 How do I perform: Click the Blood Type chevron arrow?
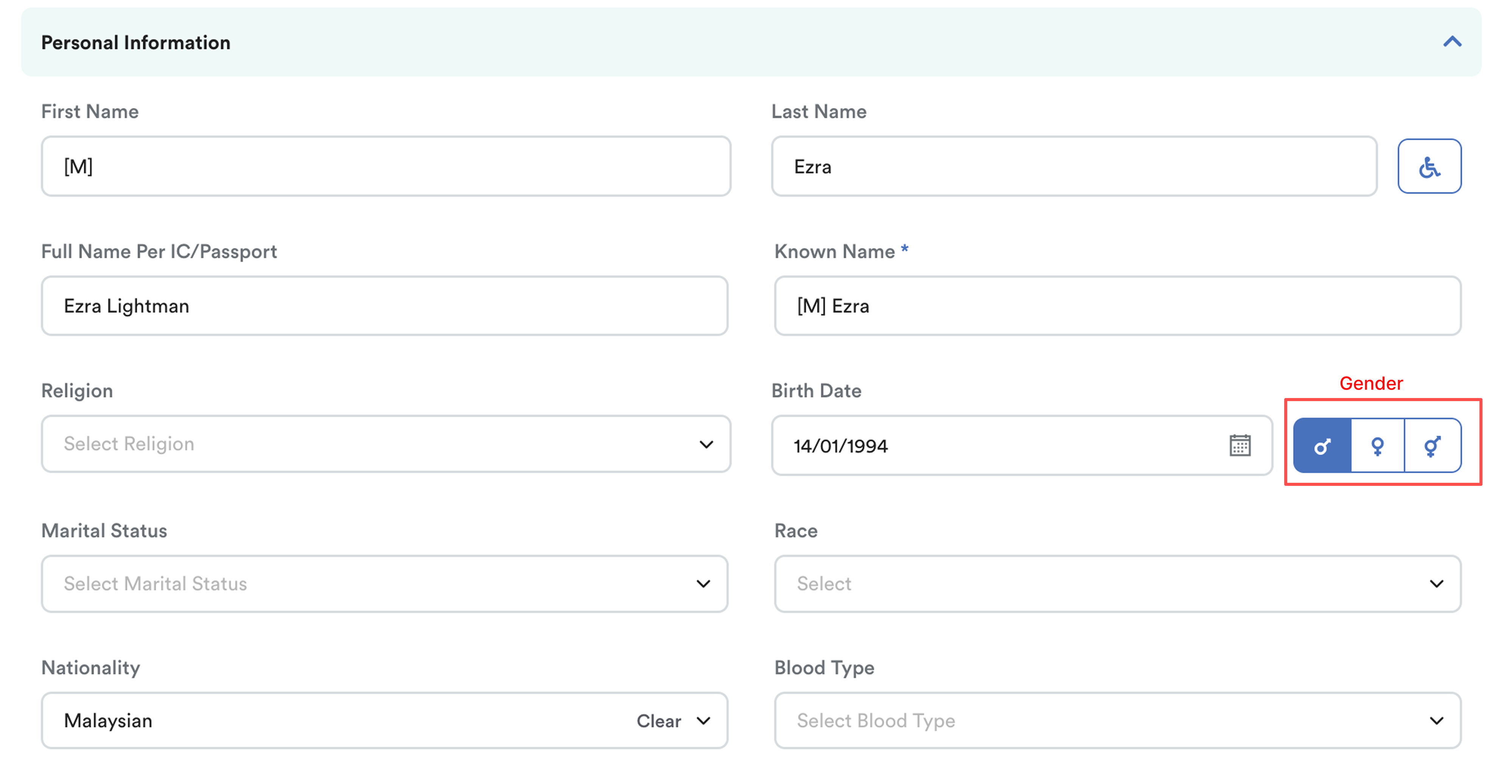click(1436, 721)
